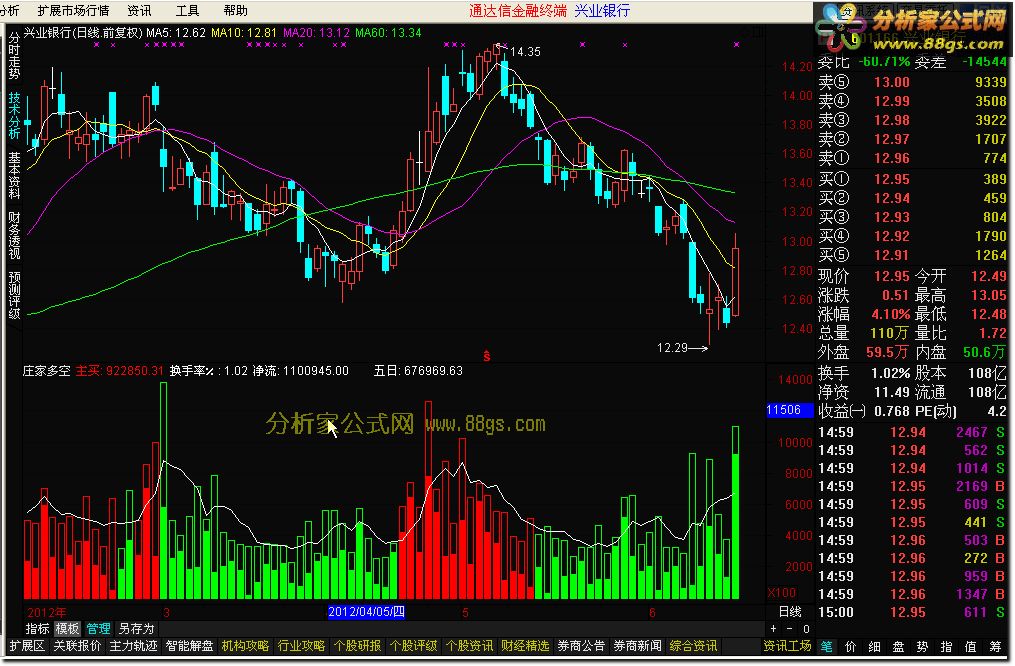Switch to the 分时走势 sidebar tab
Viewport: 1015px width, 666px height.
14,56
